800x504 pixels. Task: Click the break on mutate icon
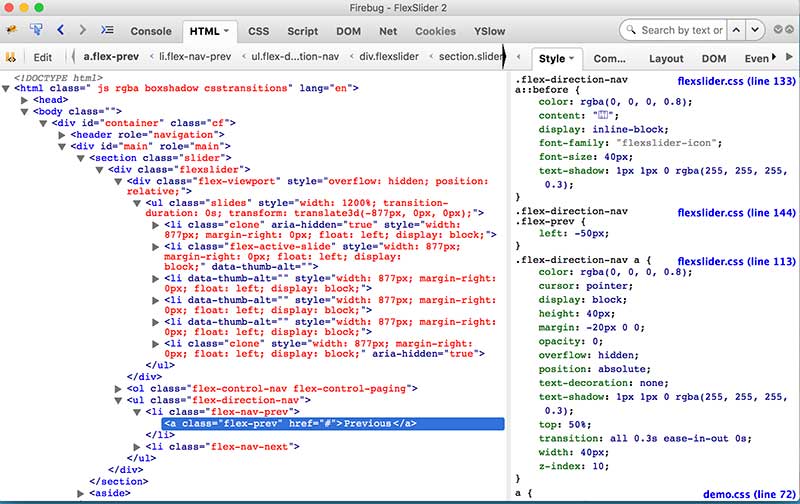(11, 57)
